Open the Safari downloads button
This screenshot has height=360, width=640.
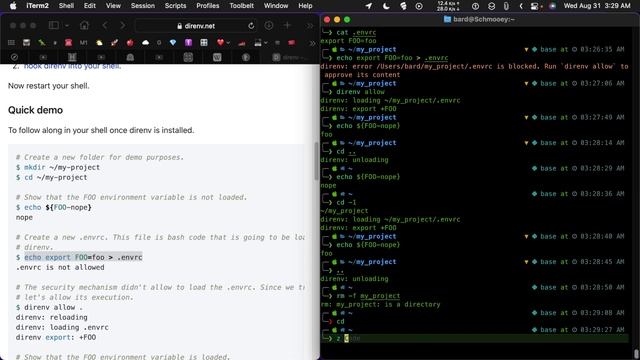coord(269,25)
